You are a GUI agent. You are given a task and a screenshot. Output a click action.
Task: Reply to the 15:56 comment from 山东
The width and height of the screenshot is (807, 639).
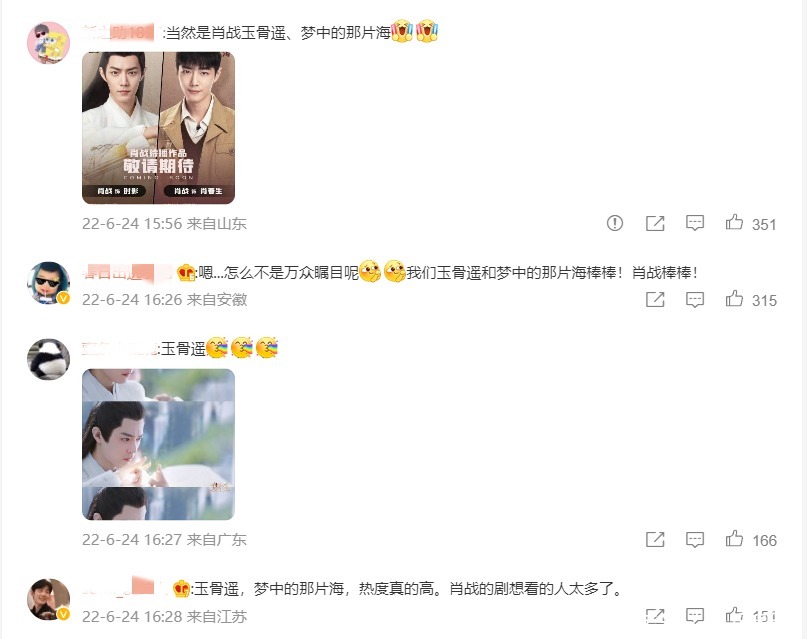coord(695,223)
